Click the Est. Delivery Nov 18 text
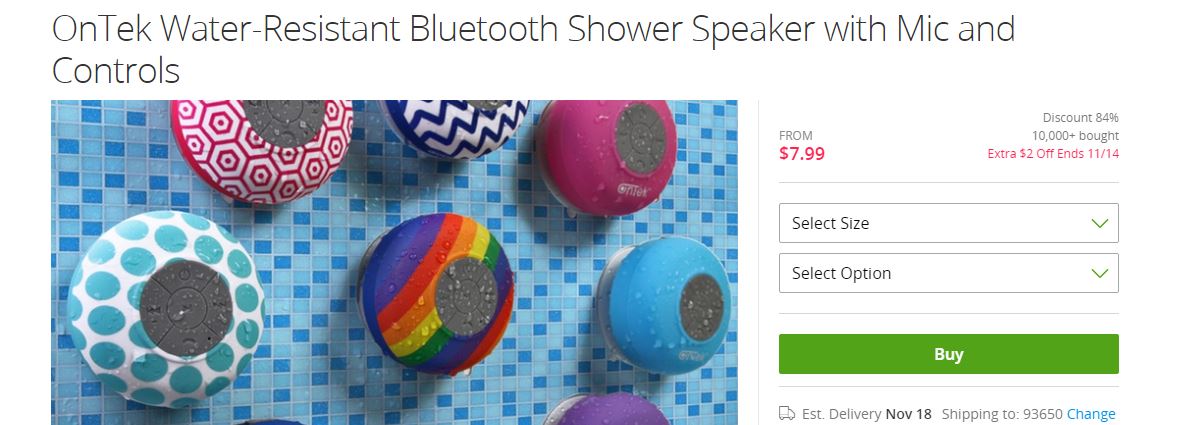Screen dimensions: 1194x425 click(x=867, y=414)
